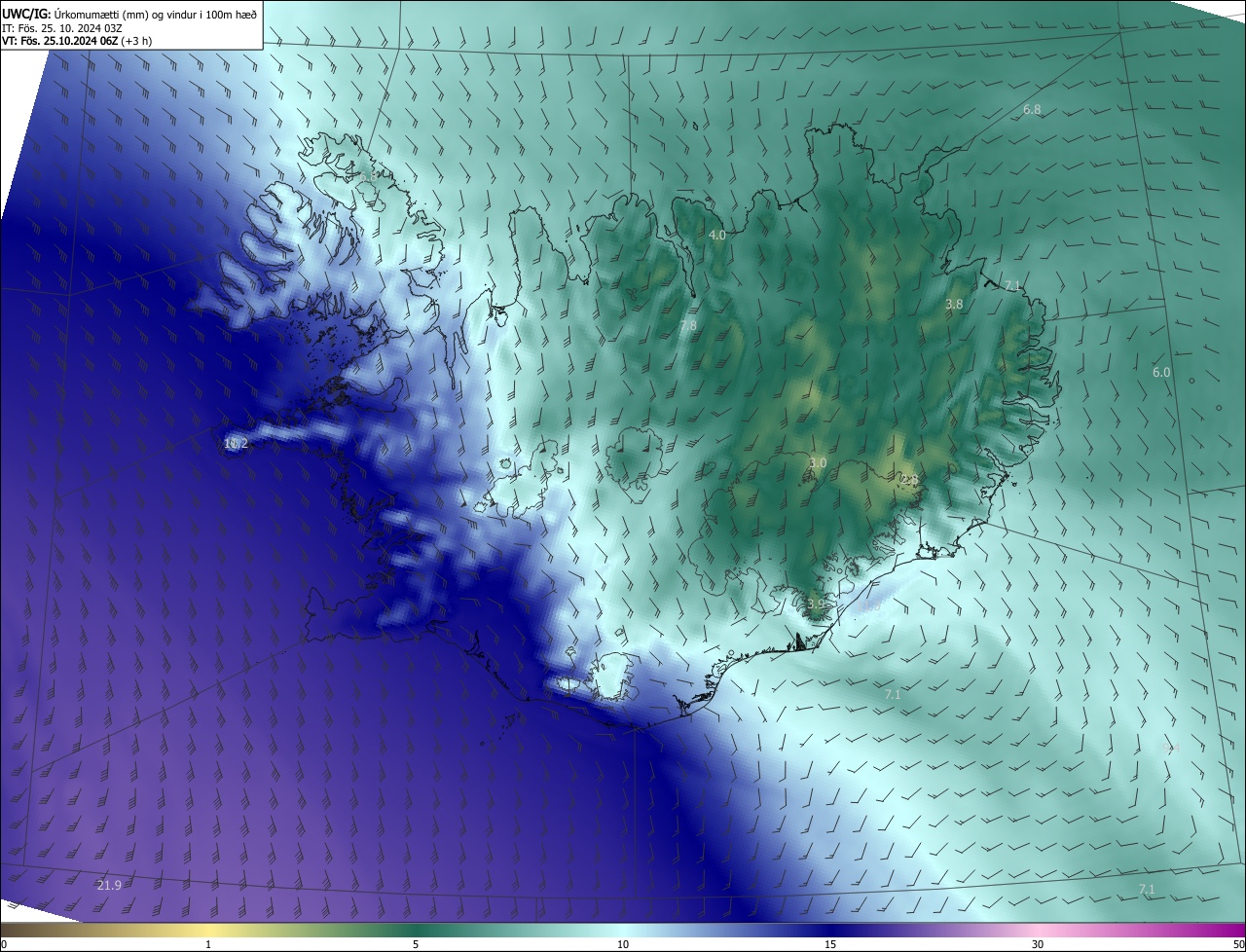
Task: Click the 0 tick label on the colour scale
Action: [4, 944]
